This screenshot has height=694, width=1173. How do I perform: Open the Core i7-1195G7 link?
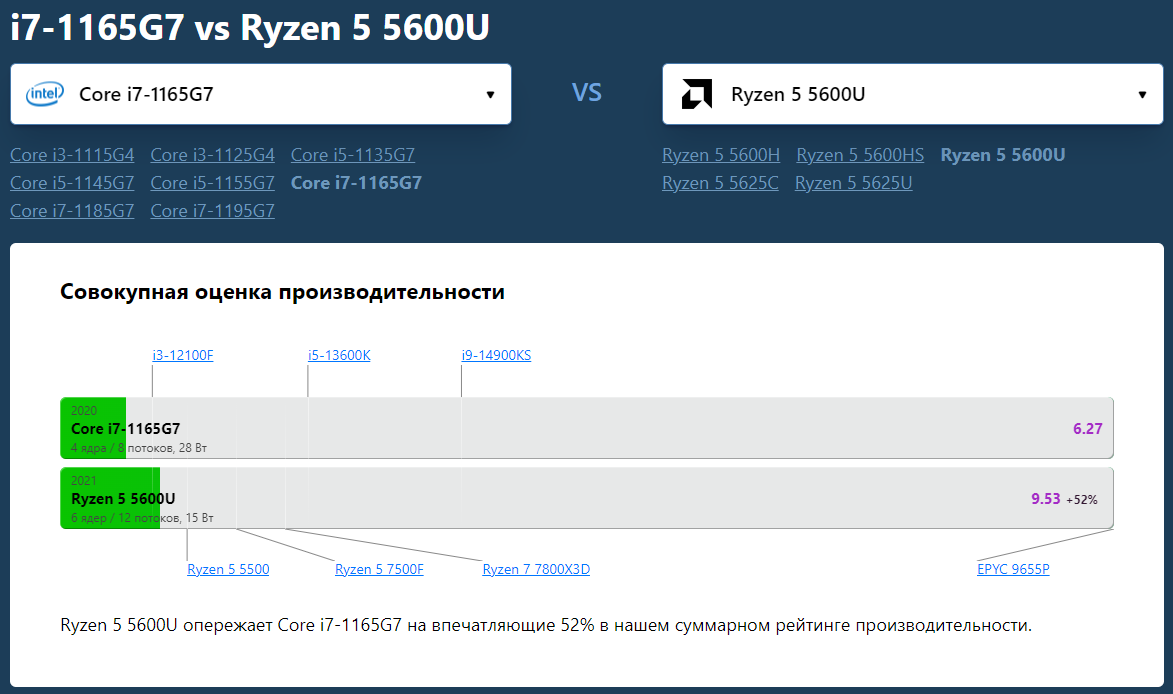pos(212,211)
